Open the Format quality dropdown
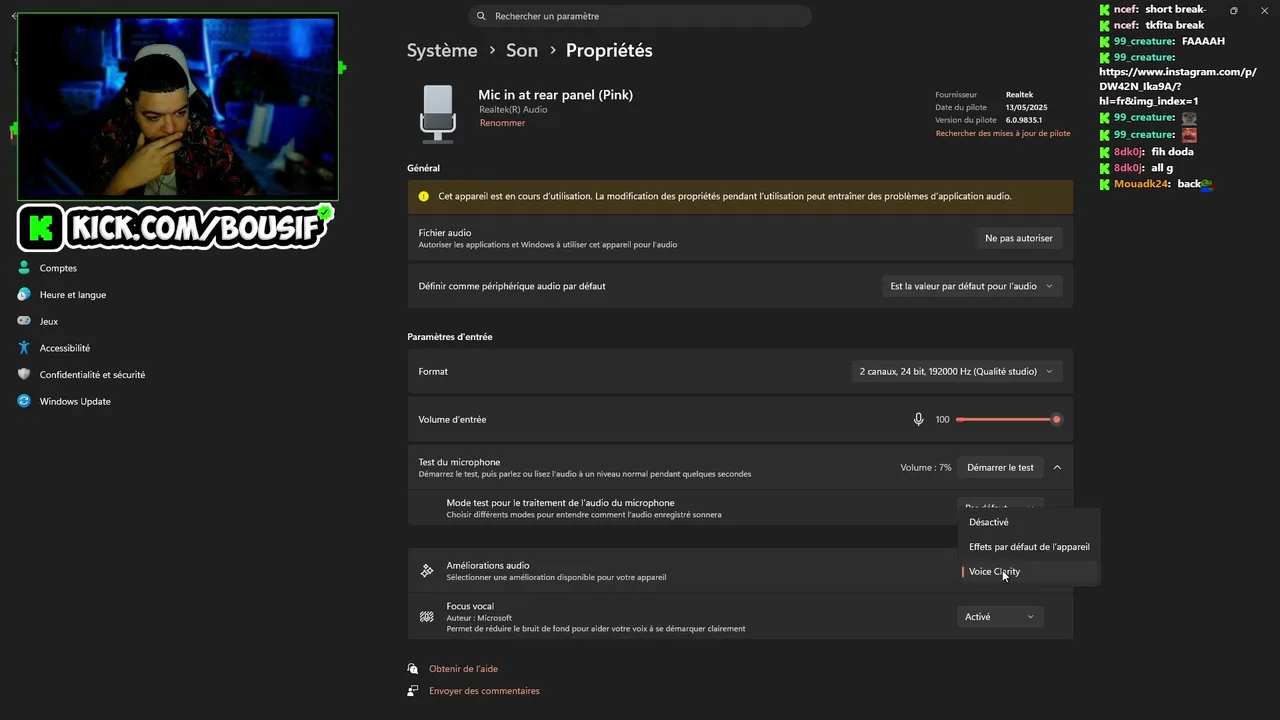Viewport: 1280px width, 720px height. (956, 371)
